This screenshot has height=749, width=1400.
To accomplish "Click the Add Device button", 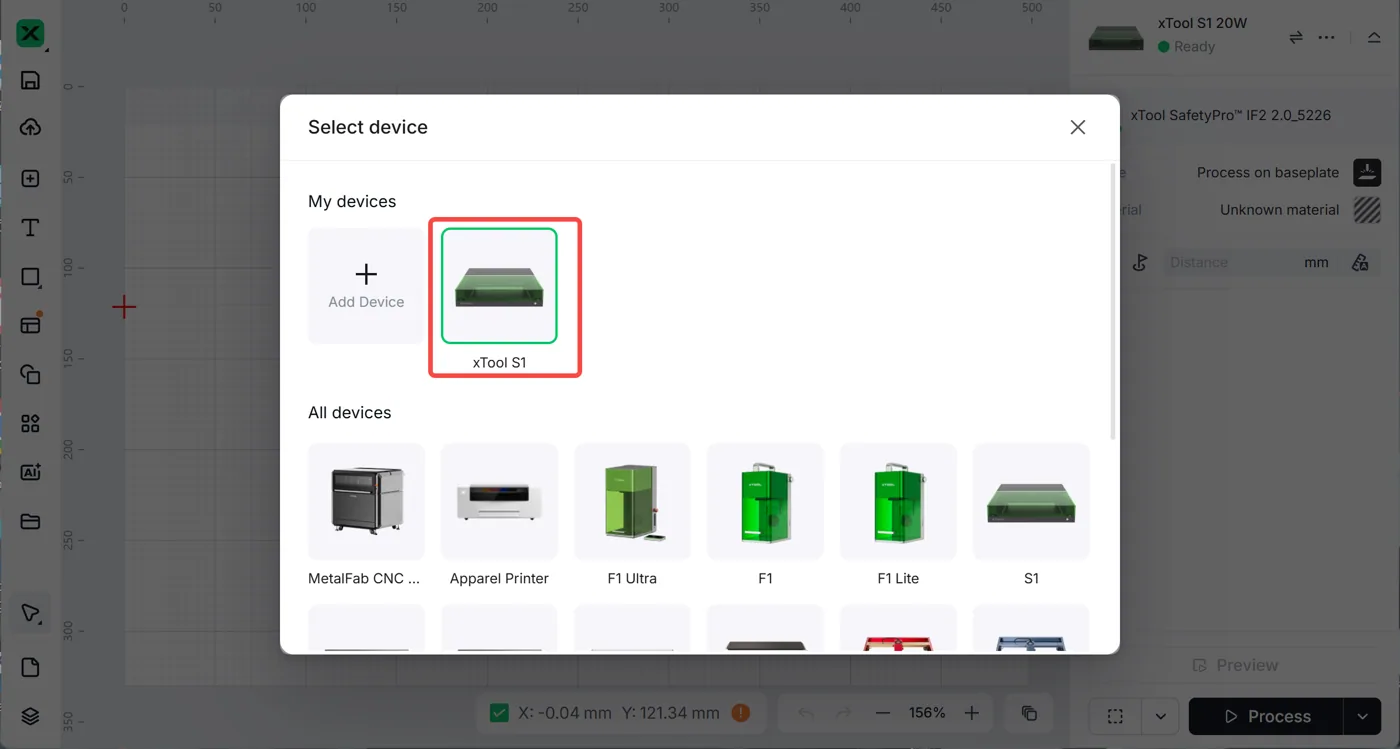I will [366, 286].
